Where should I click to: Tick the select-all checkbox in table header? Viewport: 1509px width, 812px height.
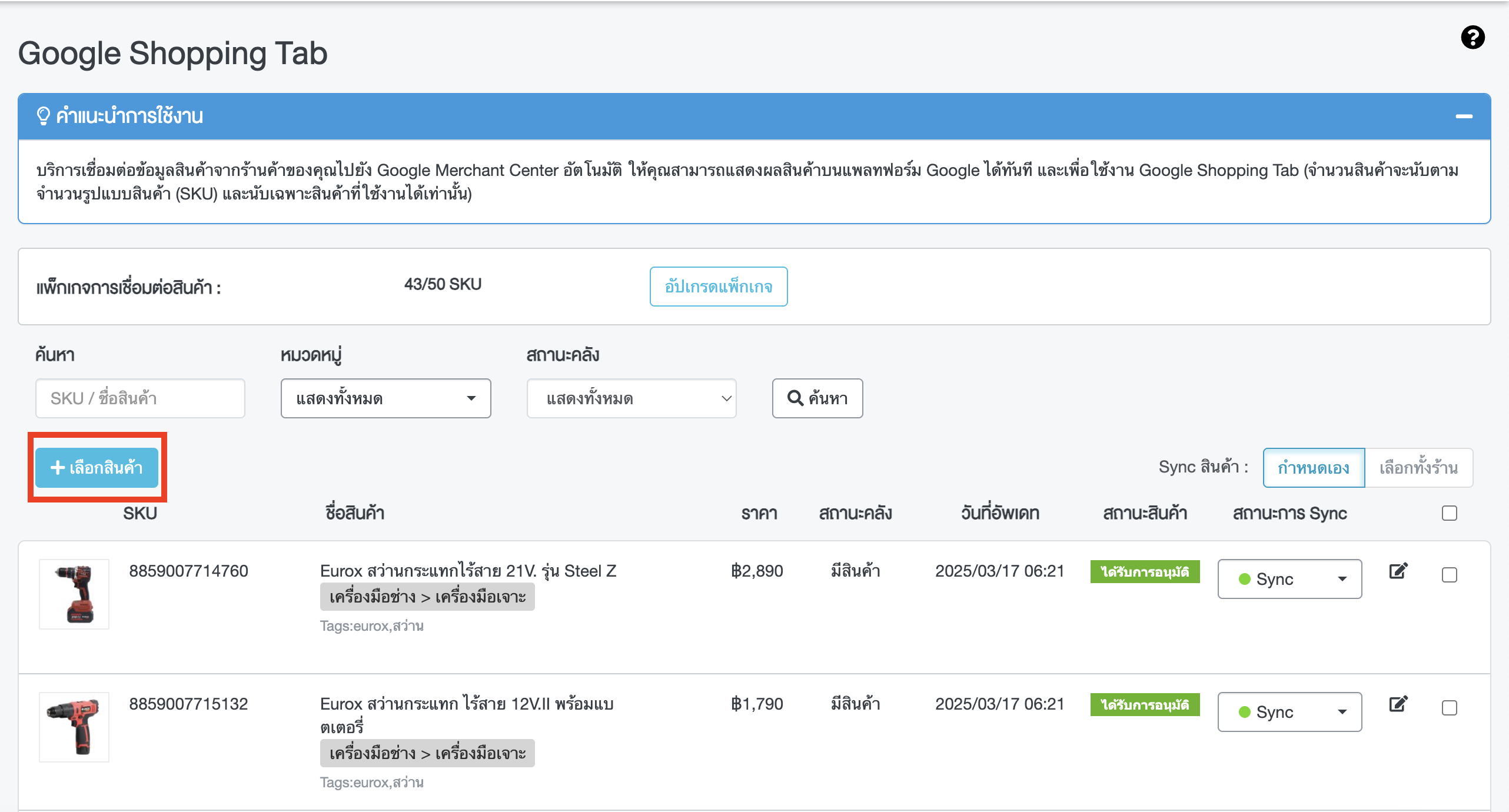pos(1450,513)
